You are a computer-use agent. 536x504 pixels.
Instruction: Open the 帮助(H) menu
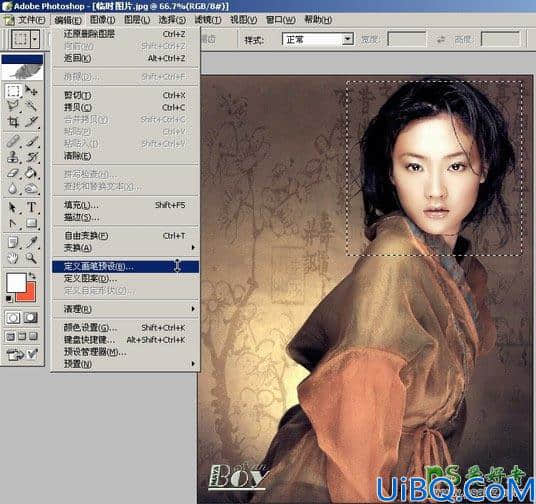pos(318,20)
